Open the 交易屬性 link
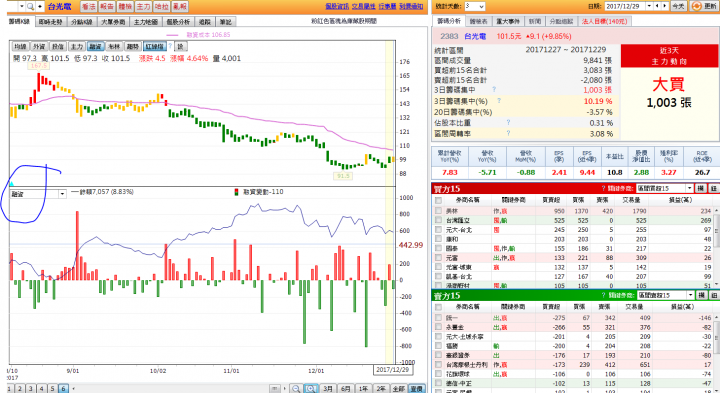The width and height of the screenshot is (720, 393). pos(364,6)
